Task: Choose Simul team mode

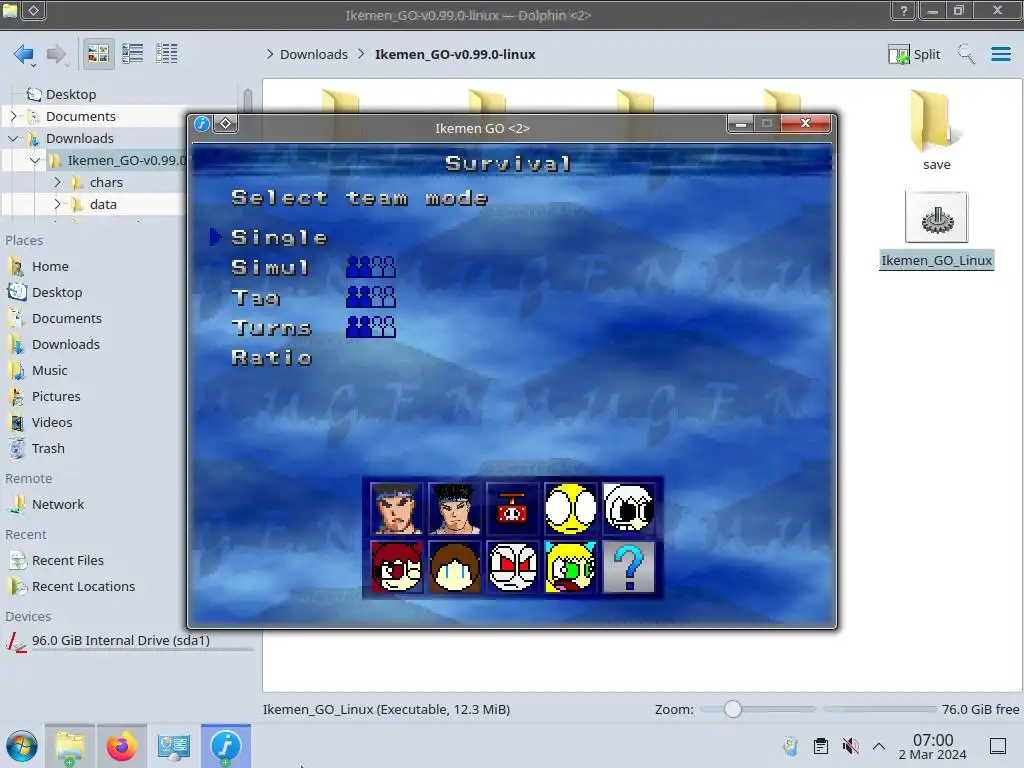Action: [x=270, y=268]
